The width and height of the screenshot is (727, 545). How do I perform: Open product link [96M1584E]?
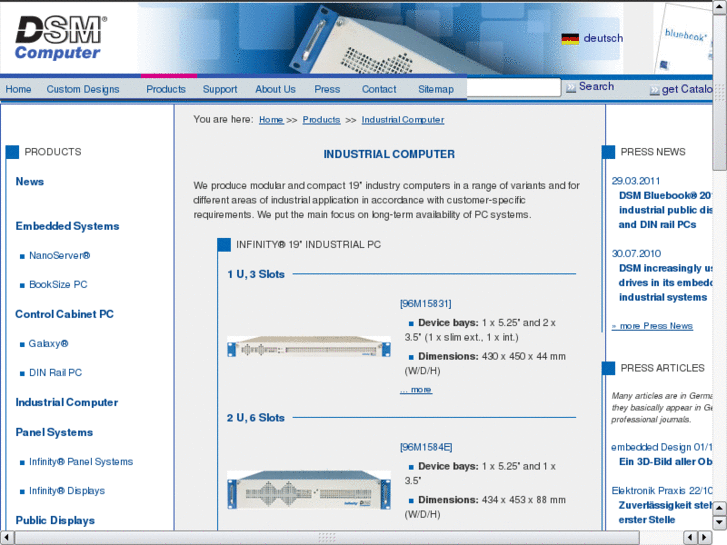click(x=426, y=447)
